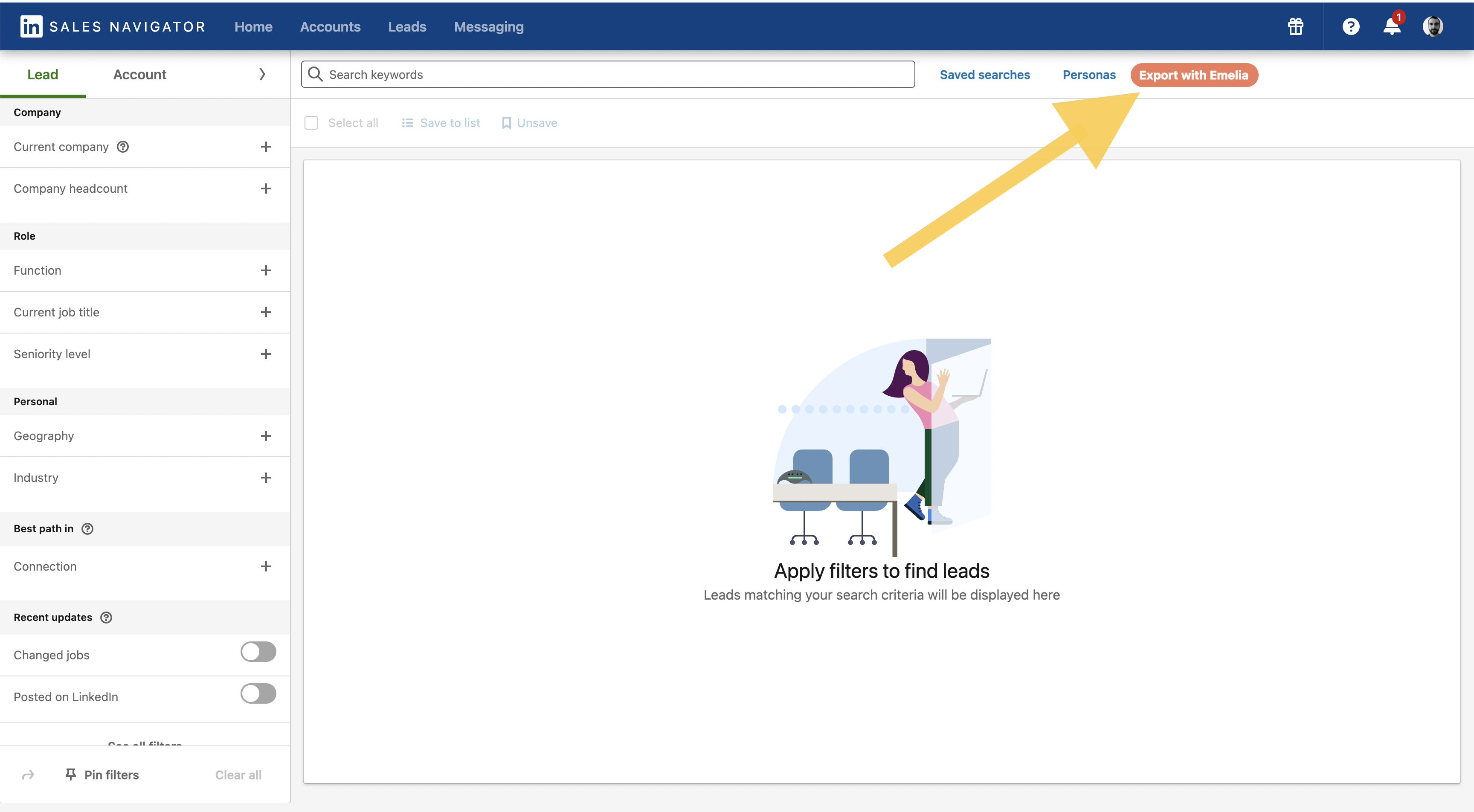Viewport: 1474px width, 812px height.
Task: Expand the Seniority level filter
Action: pos(266,354)
